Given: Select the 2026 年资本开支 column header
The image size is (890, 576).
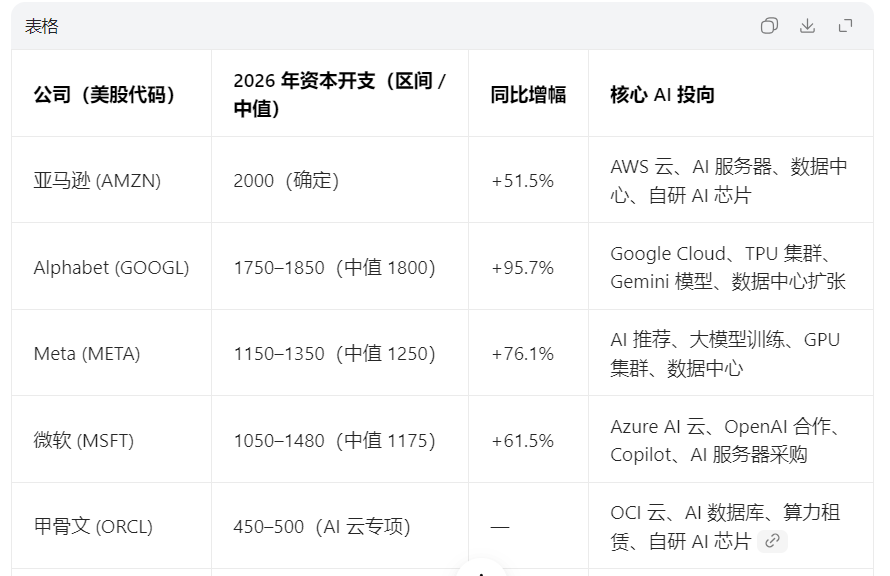Looking at the screenshot, I should [339, 94].
